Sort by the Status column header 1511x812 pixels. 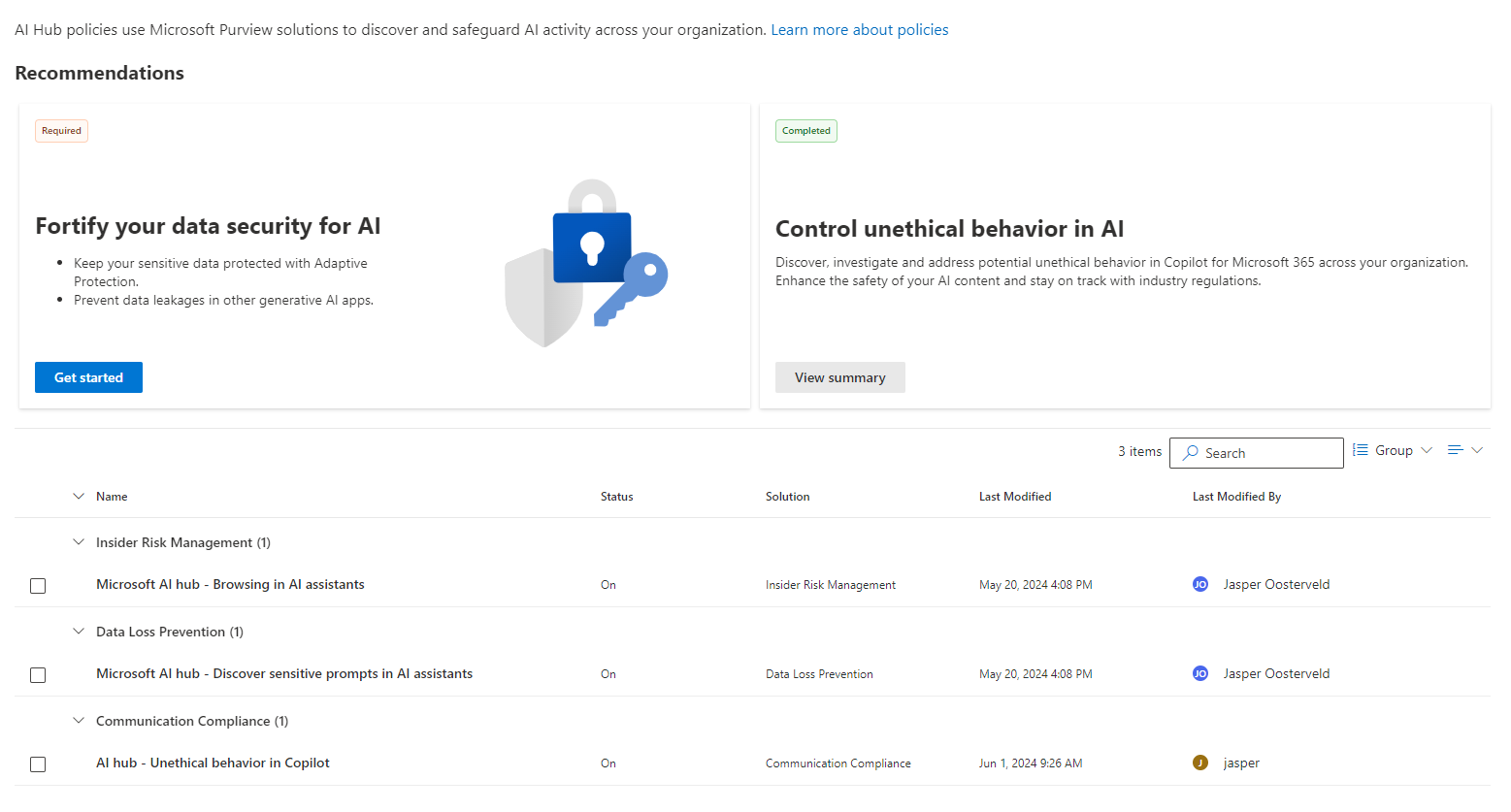pos(616,496)
